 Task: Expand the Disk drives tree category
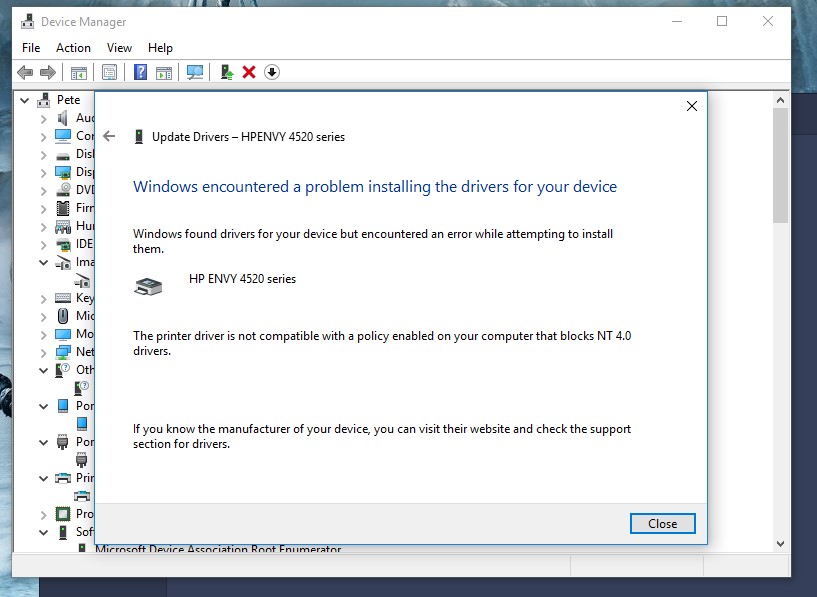point(44,155)
